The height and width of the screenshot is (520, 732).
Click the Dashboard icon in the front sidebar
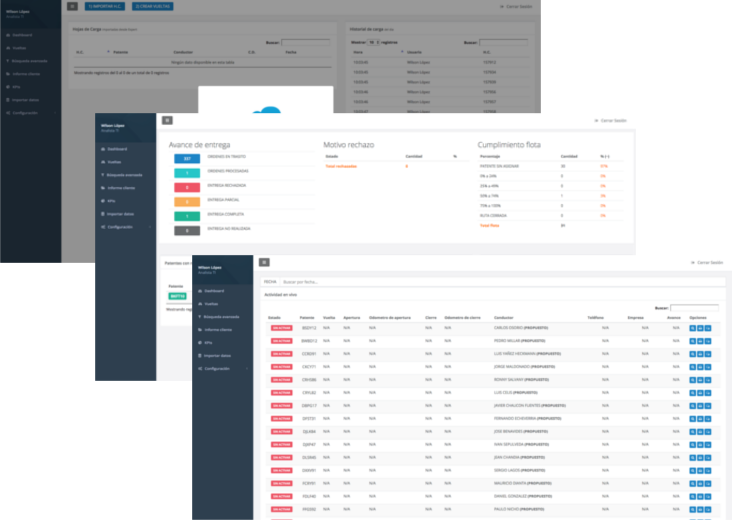(x=201, y=290)
